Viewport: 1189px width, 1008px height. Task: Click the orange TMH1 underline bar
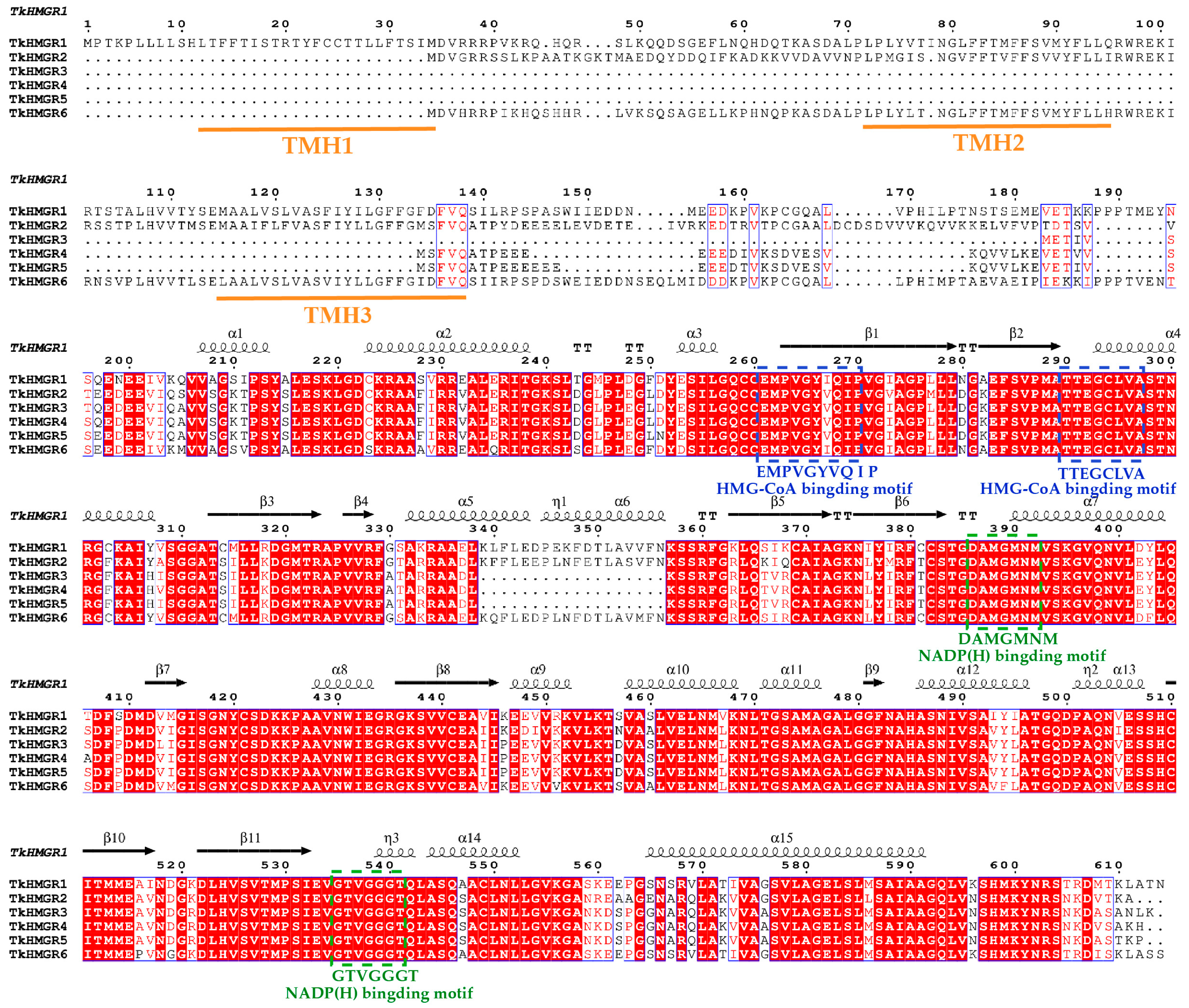(317, 129)
